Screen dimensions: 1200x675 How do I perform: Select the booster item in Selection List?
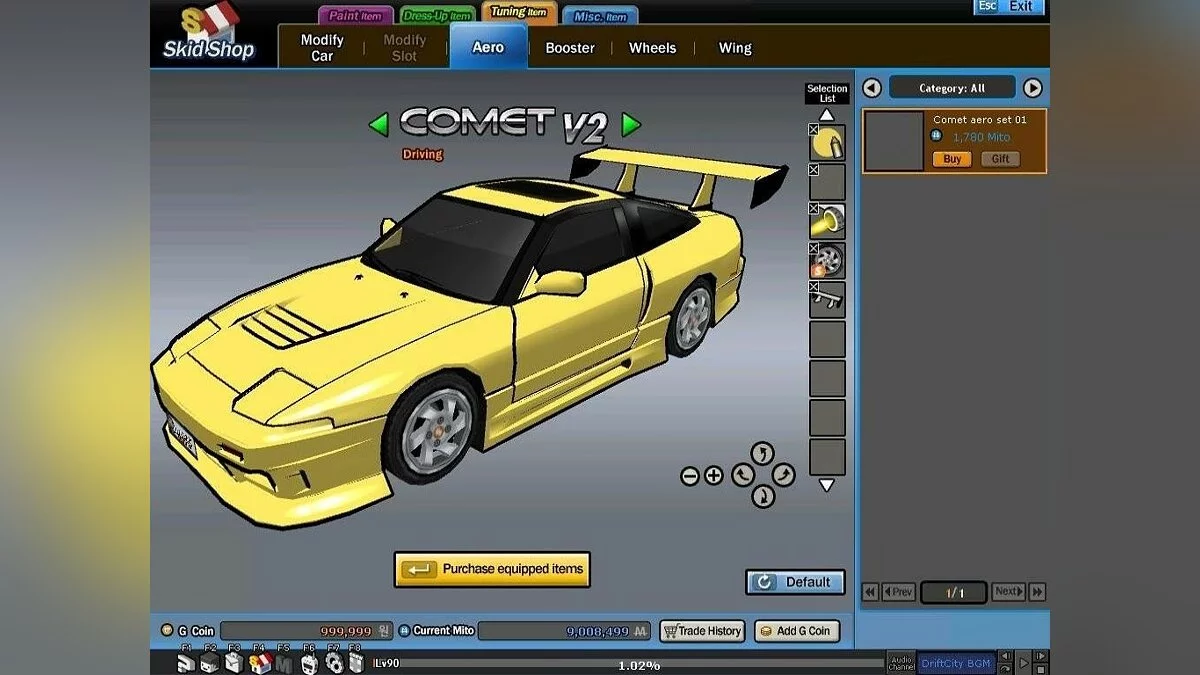point(828,222)
